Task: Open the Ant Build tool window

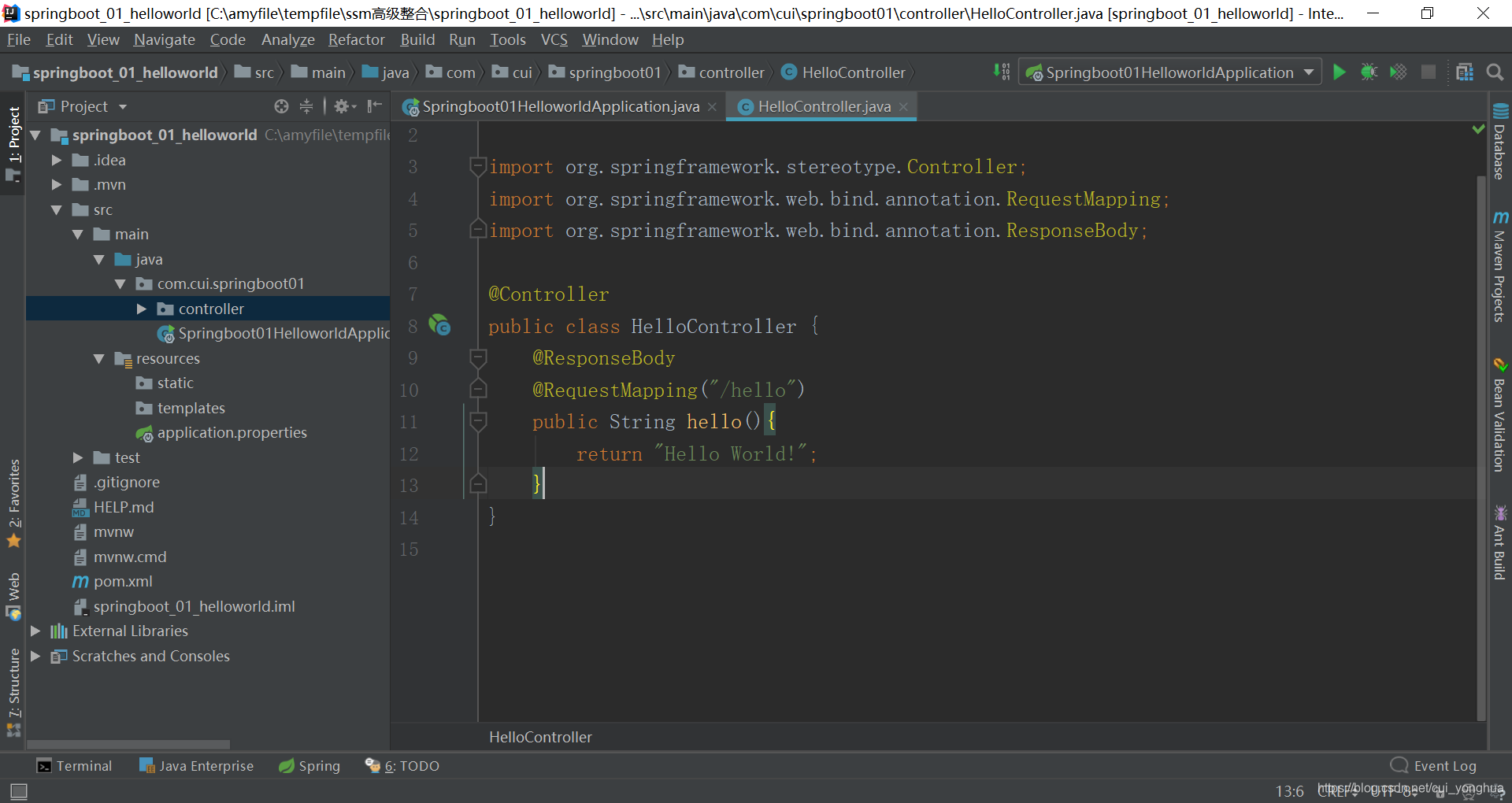Action: (1500, 543)
